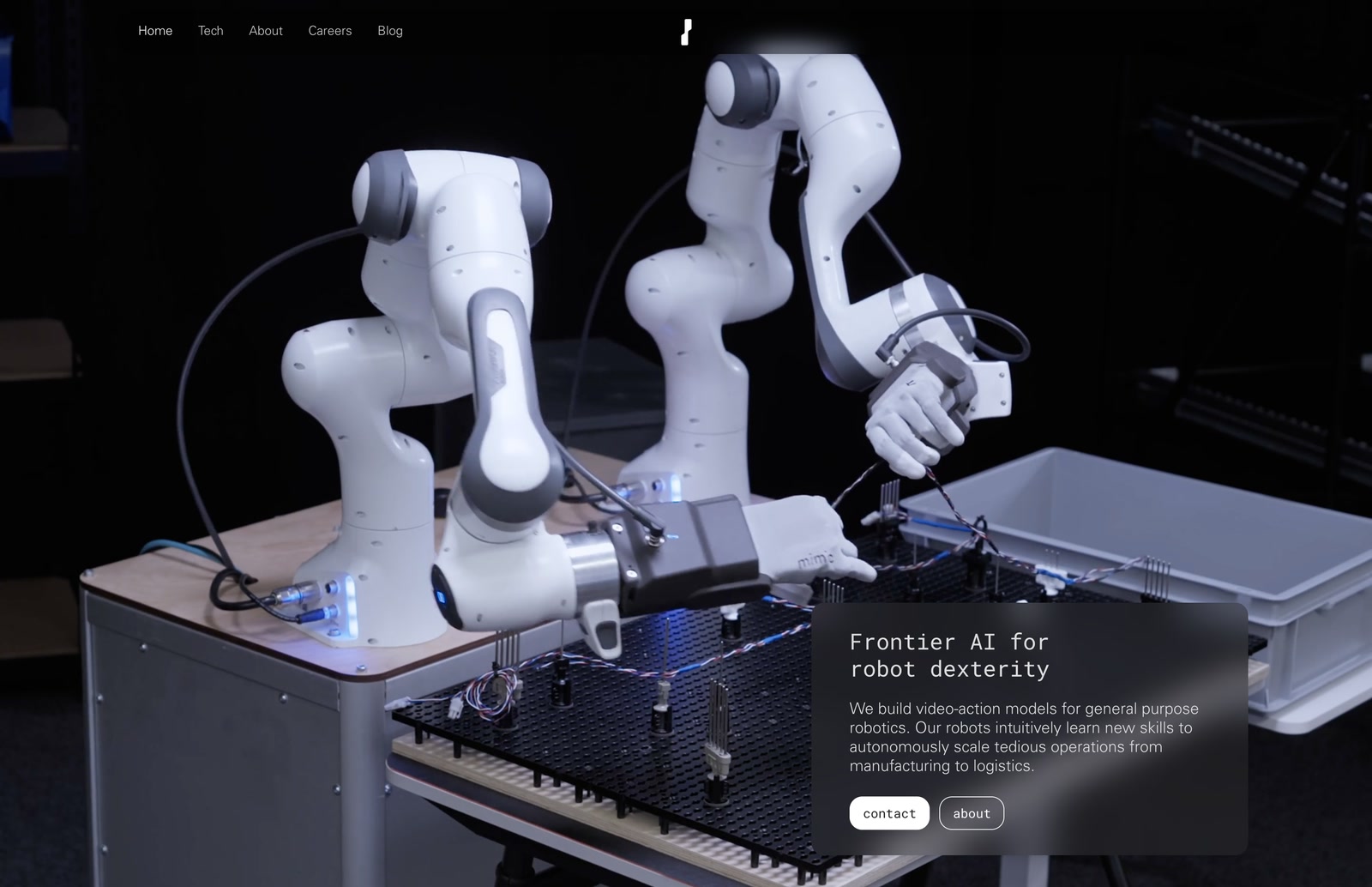The width and height of the screenshot is (1372, 887).
Task: Open the Home navigation link
Action: click(x=155, y=31)
